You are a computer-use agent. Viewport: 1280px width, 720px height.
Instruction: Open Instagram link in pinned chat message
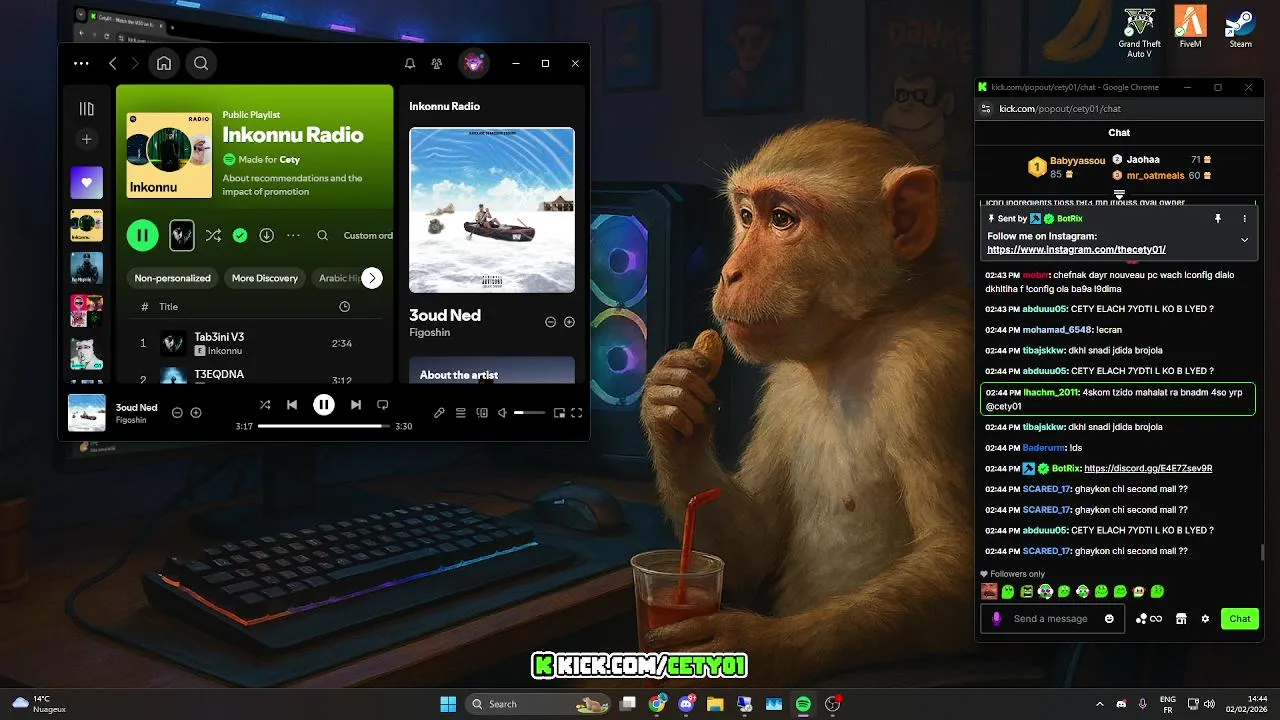tap(1076, 249)
